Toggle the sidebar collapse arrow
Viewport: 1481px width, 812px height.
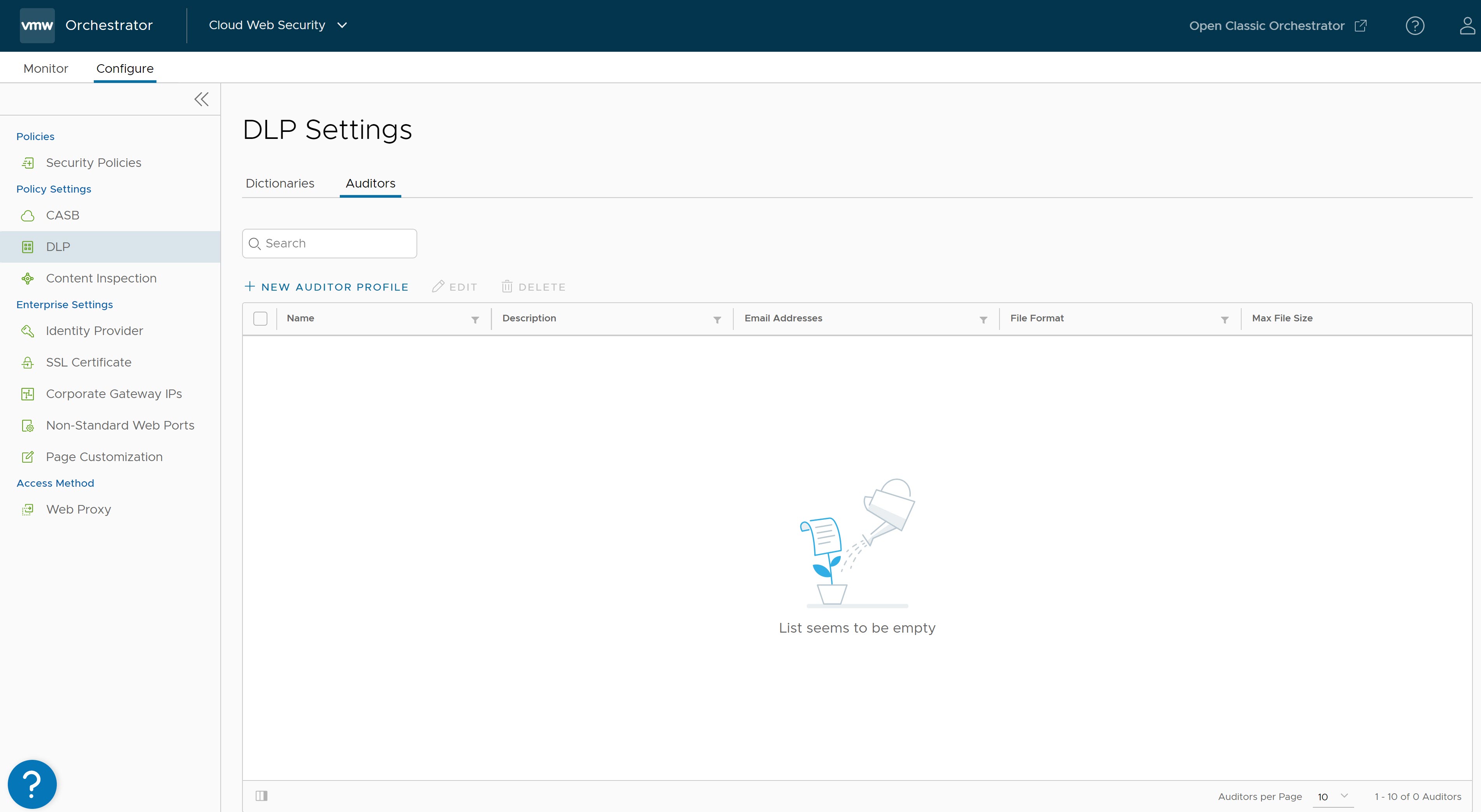pos(201,98)
